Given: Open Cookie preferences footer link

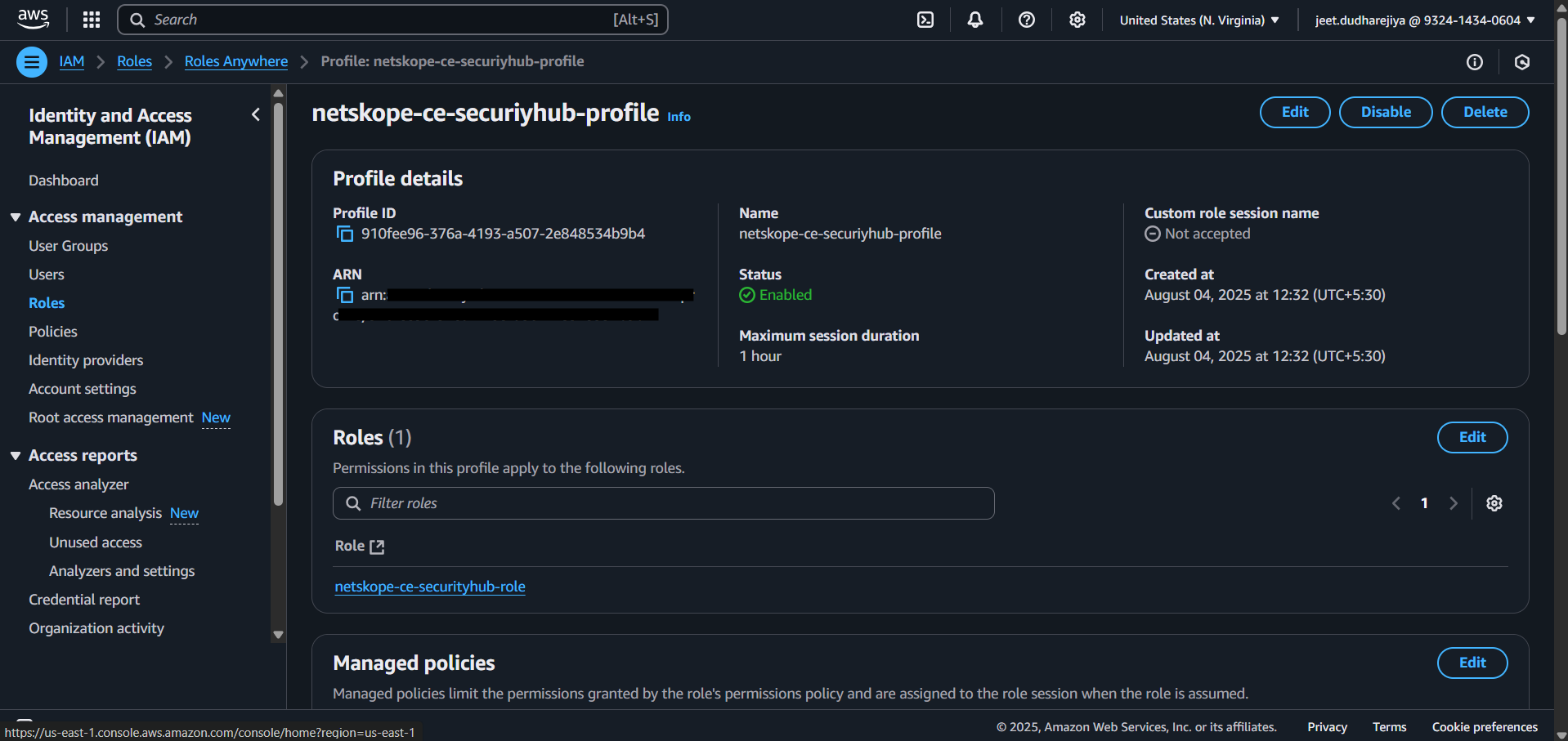Looking at the screenshot, I should [1485, 727].
